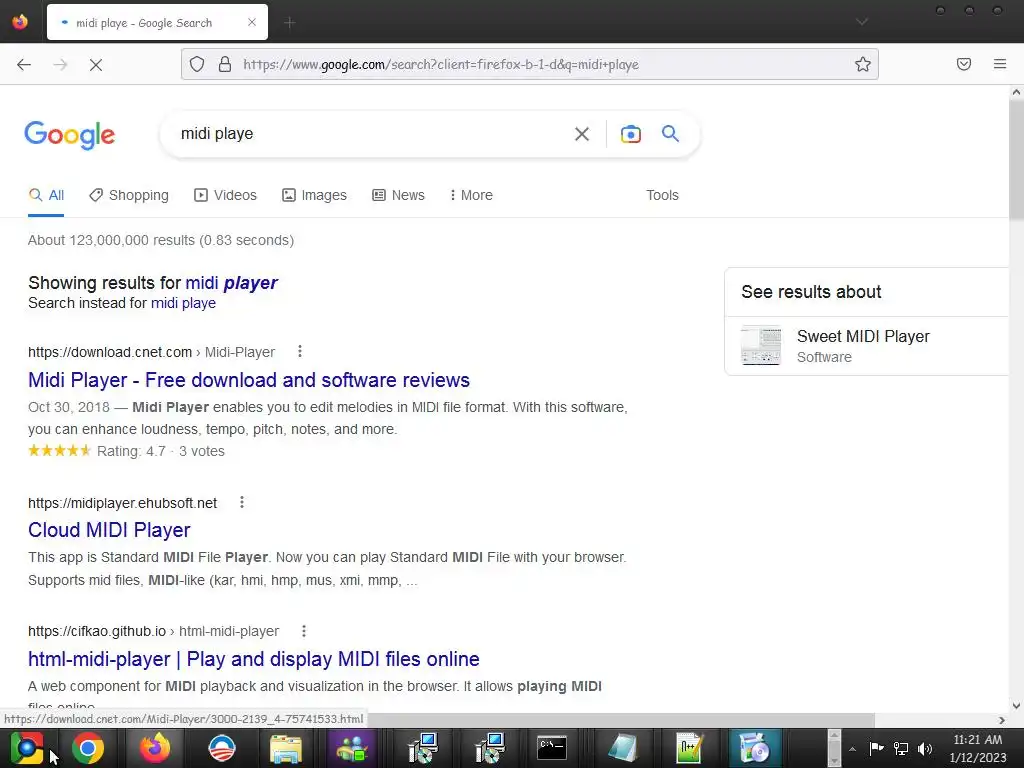Stop the page loading with the X button
The width and height of the screenshot is (1024, 768).
click(x=96, y=64)
